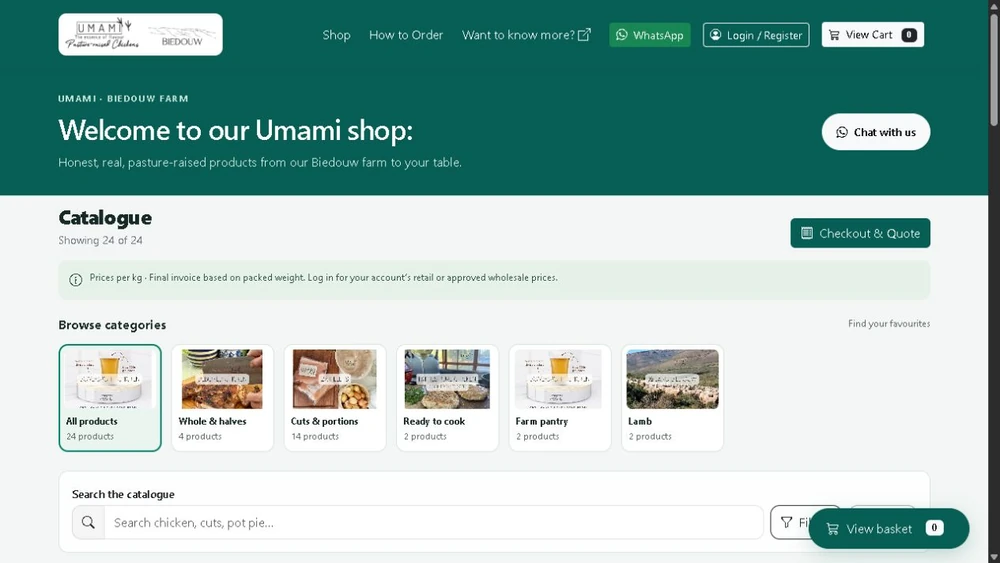Click the UMAMI · BIEDOUW FARM label
Image resolution: width=1000 pixels, height=563 pixels.
coord(123,99)
